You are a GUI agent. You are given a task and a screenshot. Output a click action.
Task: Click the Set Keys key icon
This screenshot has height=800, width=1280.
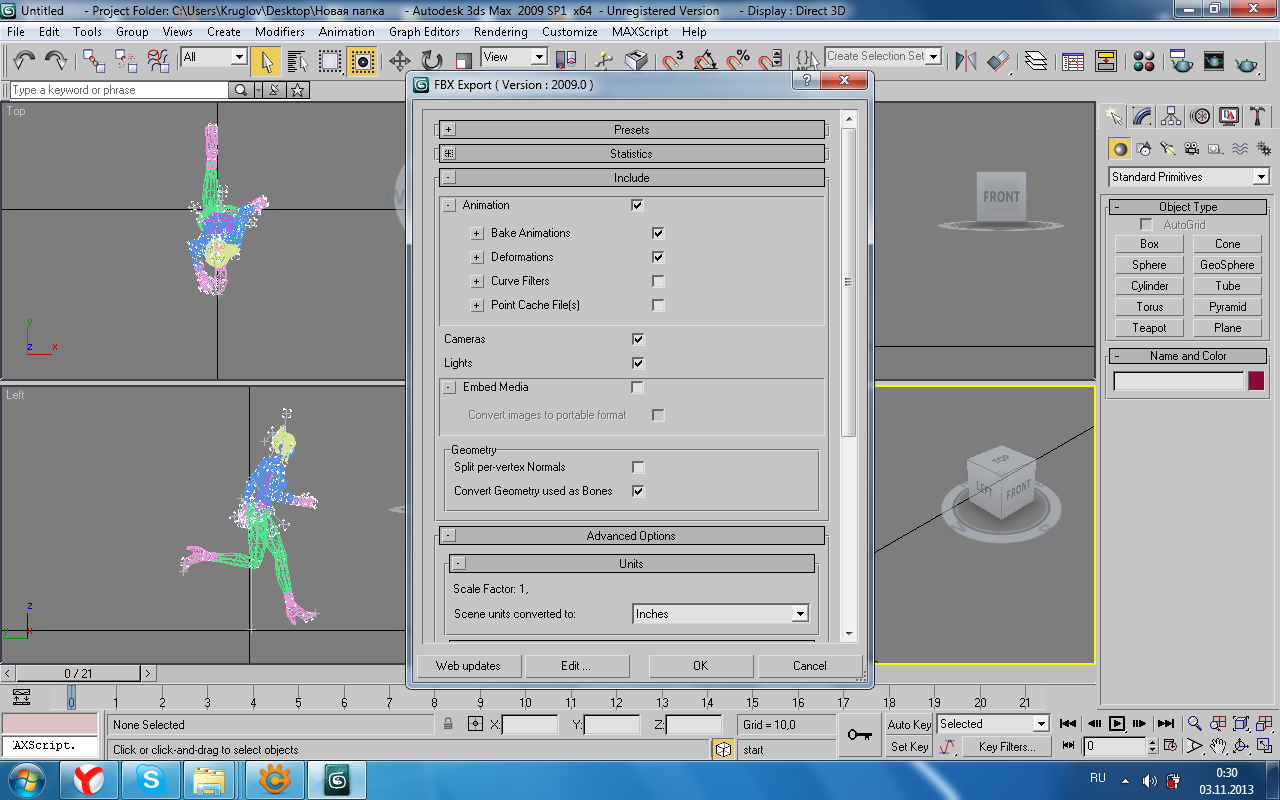click(x=859, y=735)
